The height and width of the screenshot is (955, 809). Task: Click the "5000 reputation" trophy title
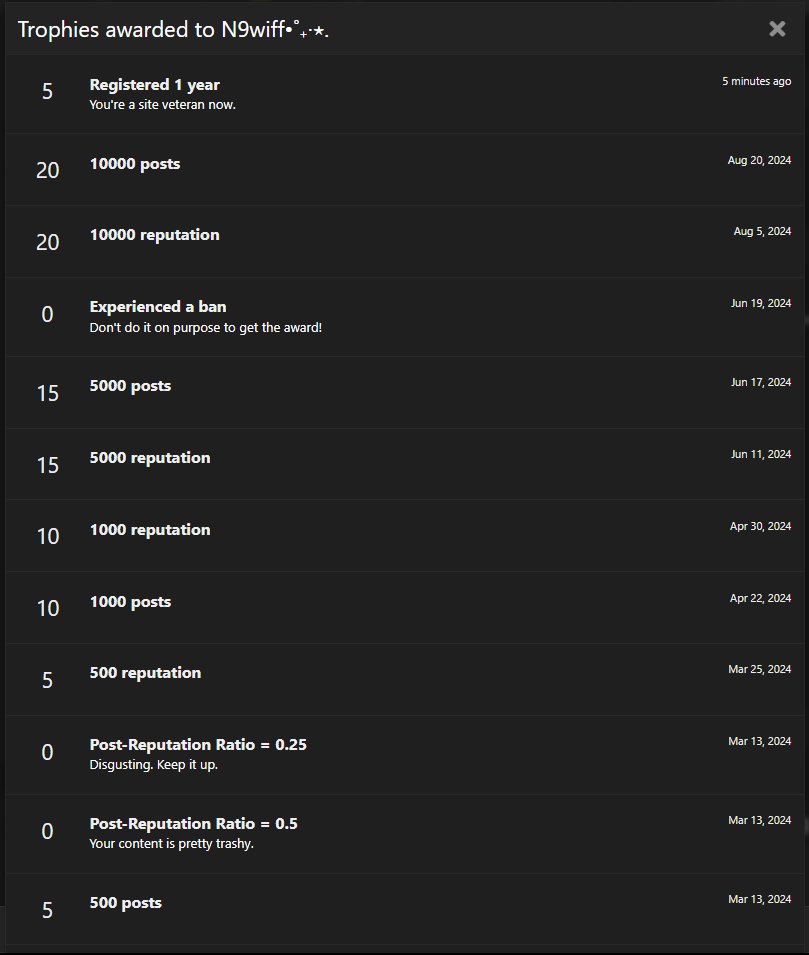coord(150,458)
